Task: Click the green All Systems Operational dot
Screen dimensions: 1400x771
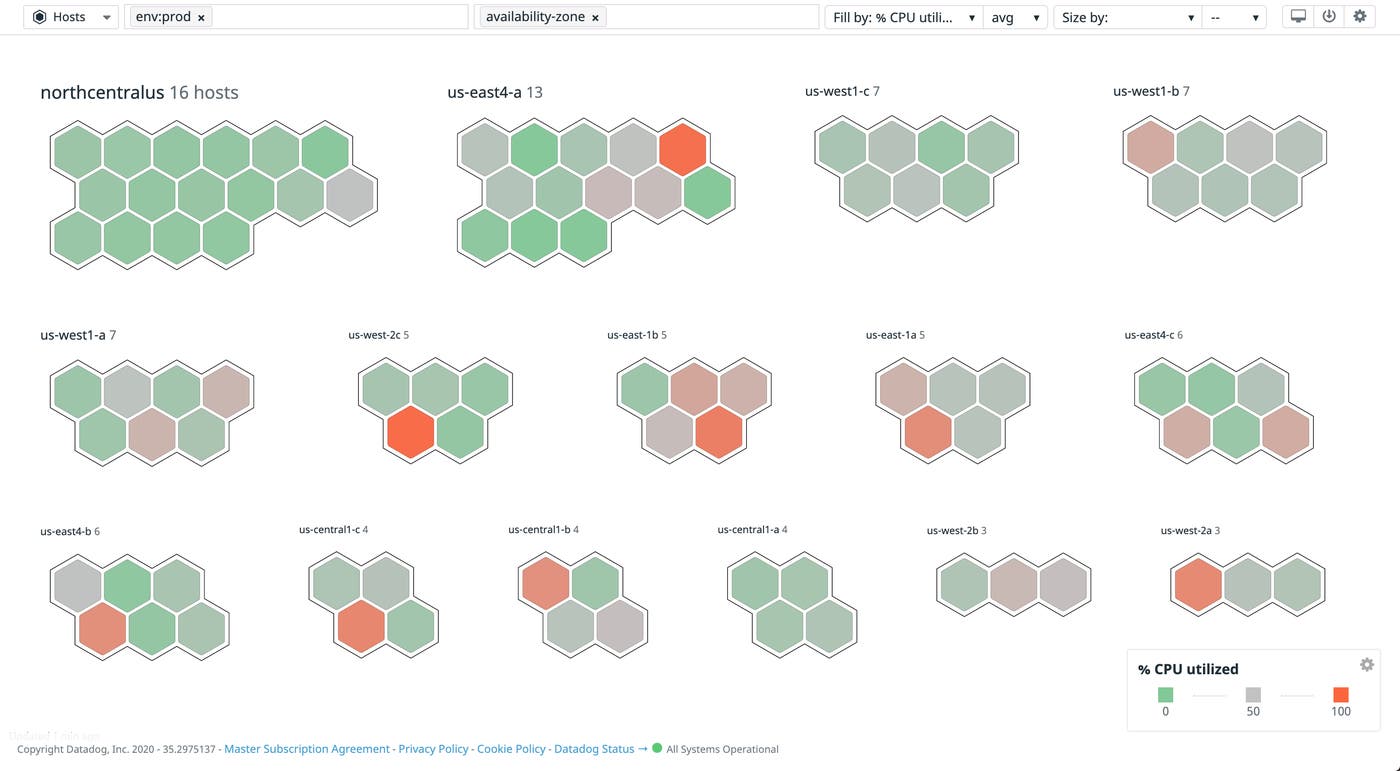Action: point(656,748)
